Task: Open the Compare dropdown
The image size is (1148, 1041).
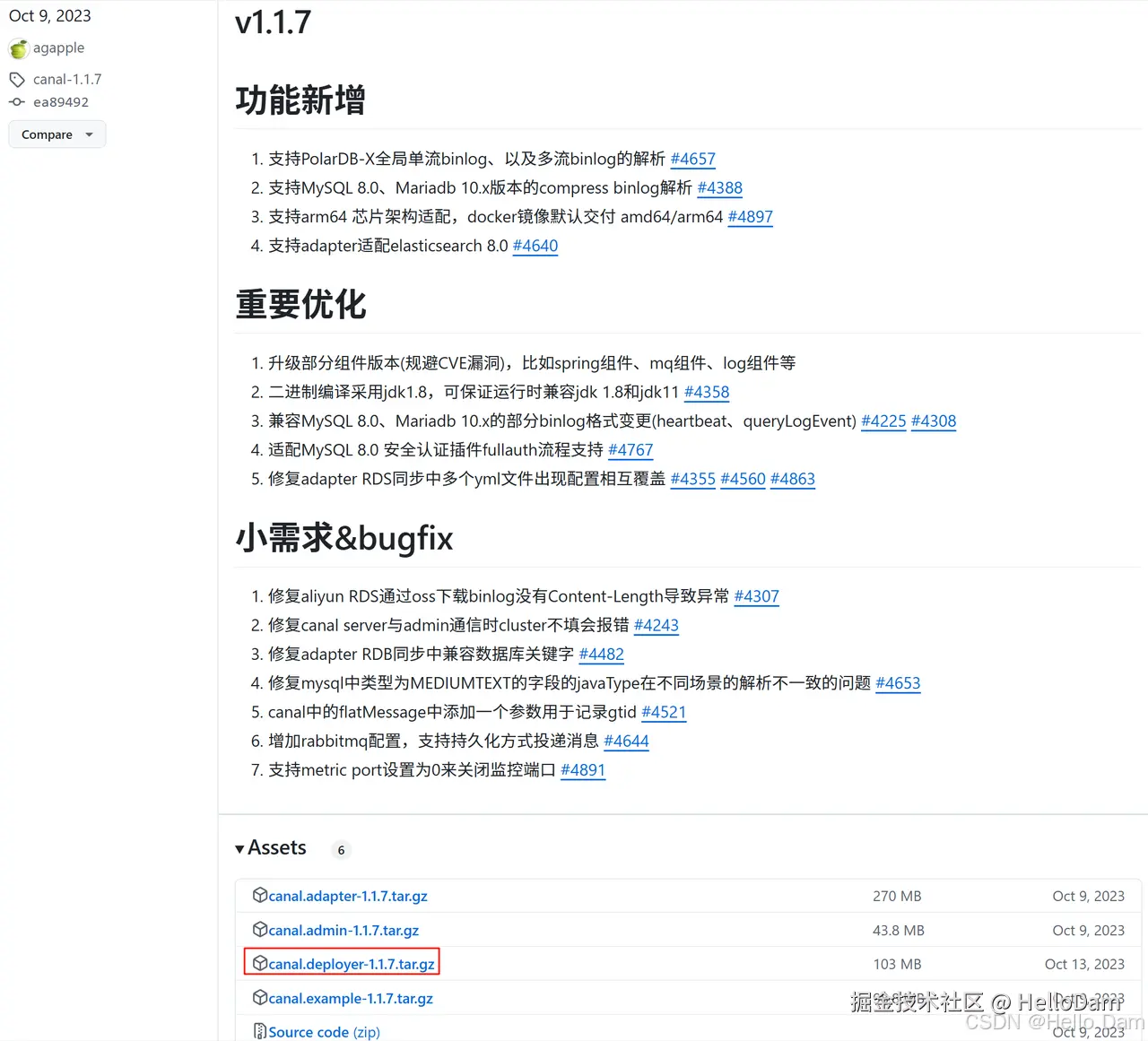Action: point(57,134)
